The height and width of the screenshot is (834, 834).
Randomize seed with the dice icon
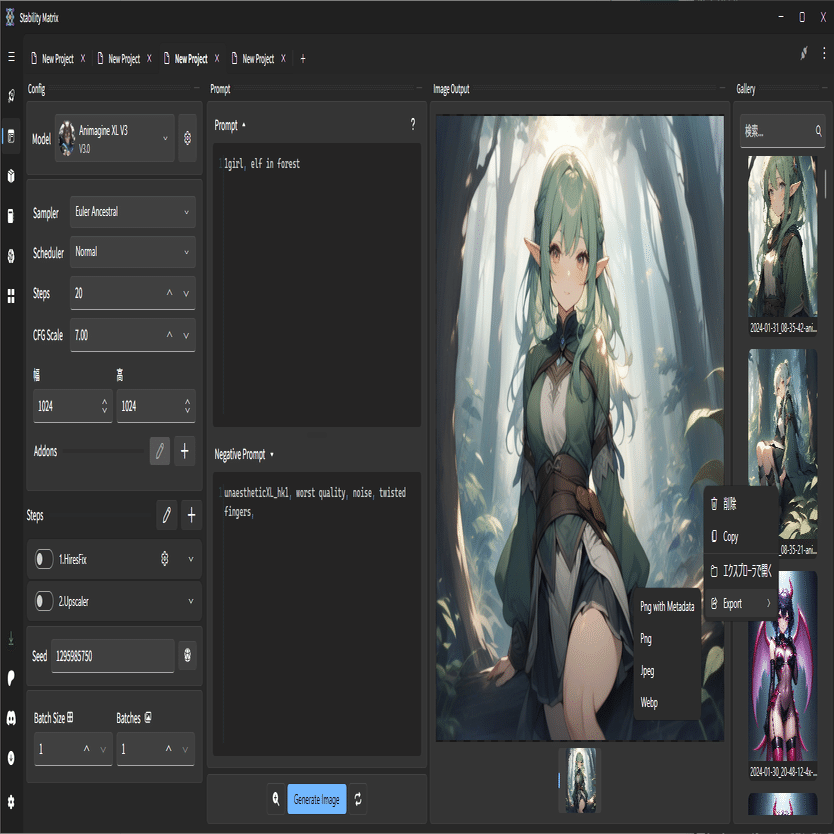187,656
